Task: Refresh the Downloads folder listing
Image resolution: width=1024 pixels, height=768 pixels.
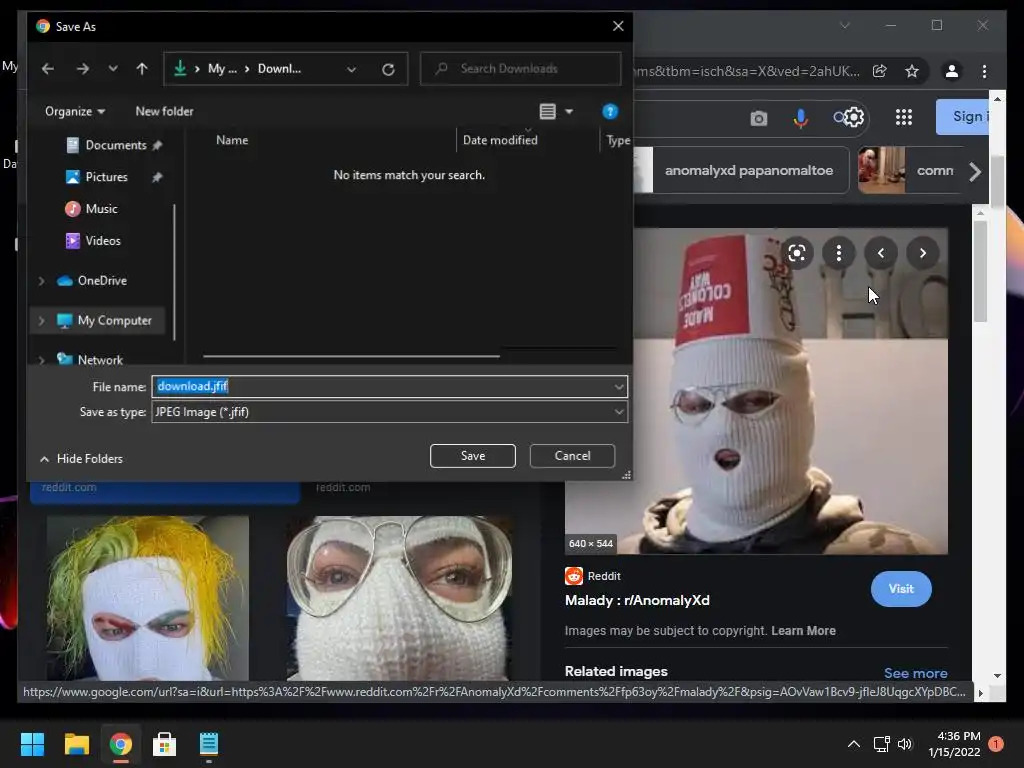Action: coord(389,69)
